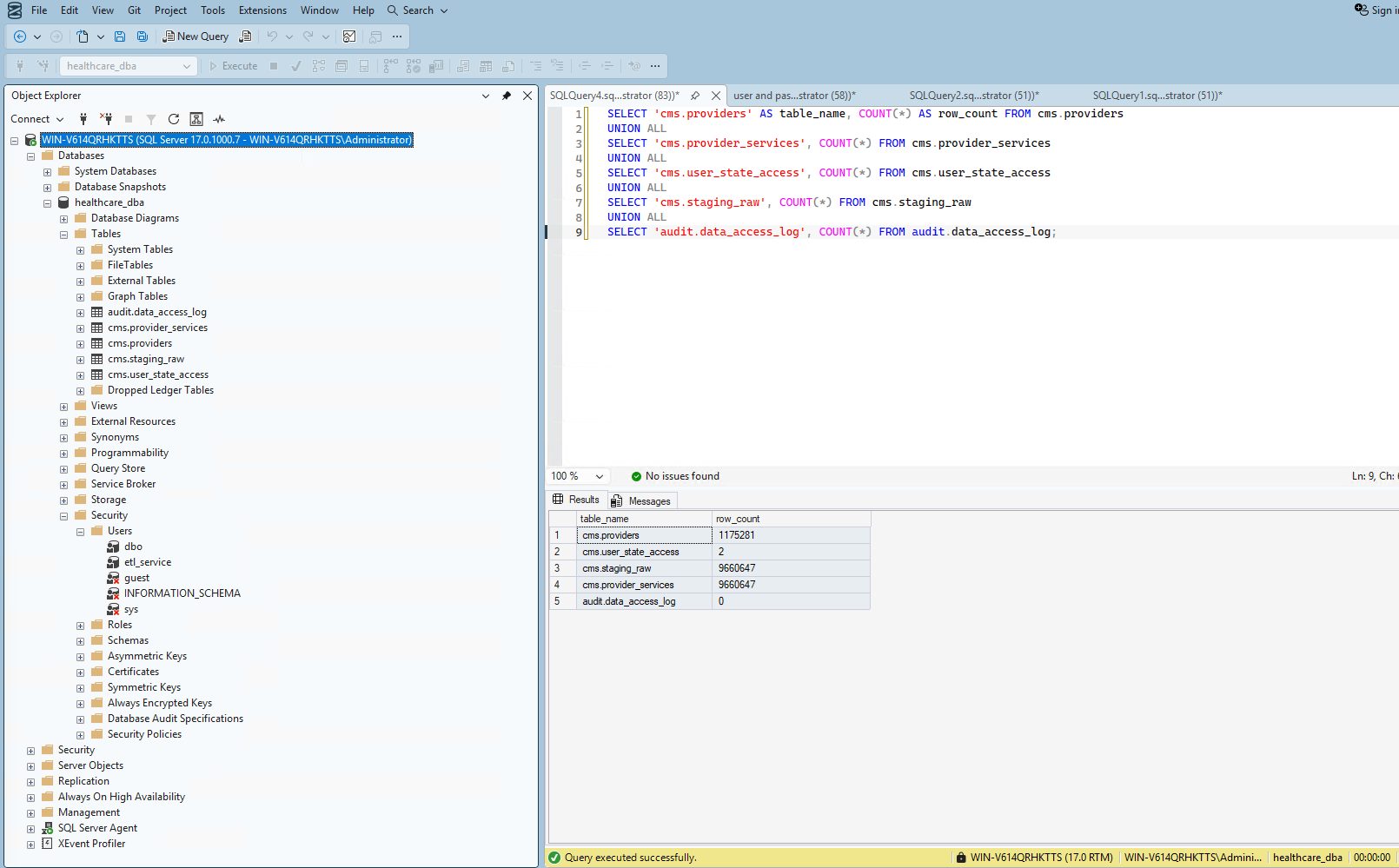Select cms.staging_raw in Object Explorer
1399x868 pixels.
point(146,359)
